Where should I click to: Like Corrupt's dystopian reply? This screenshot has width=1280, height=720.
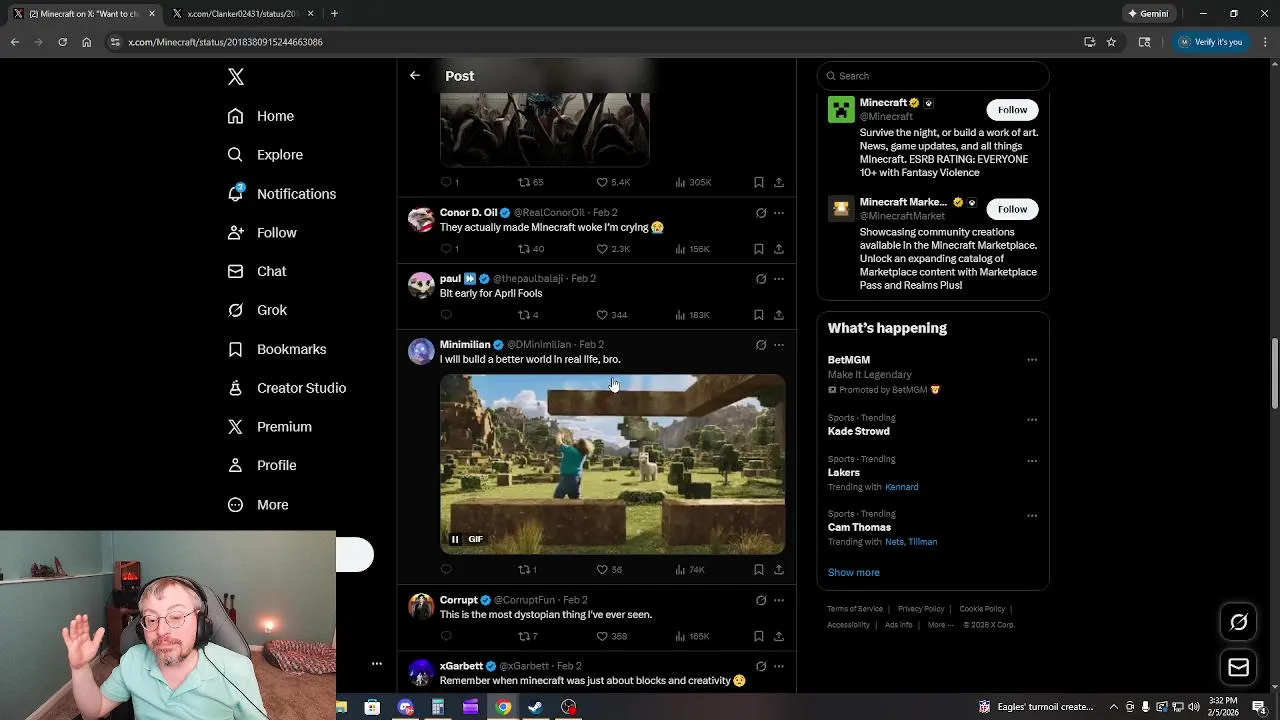[x=612, y=636]
